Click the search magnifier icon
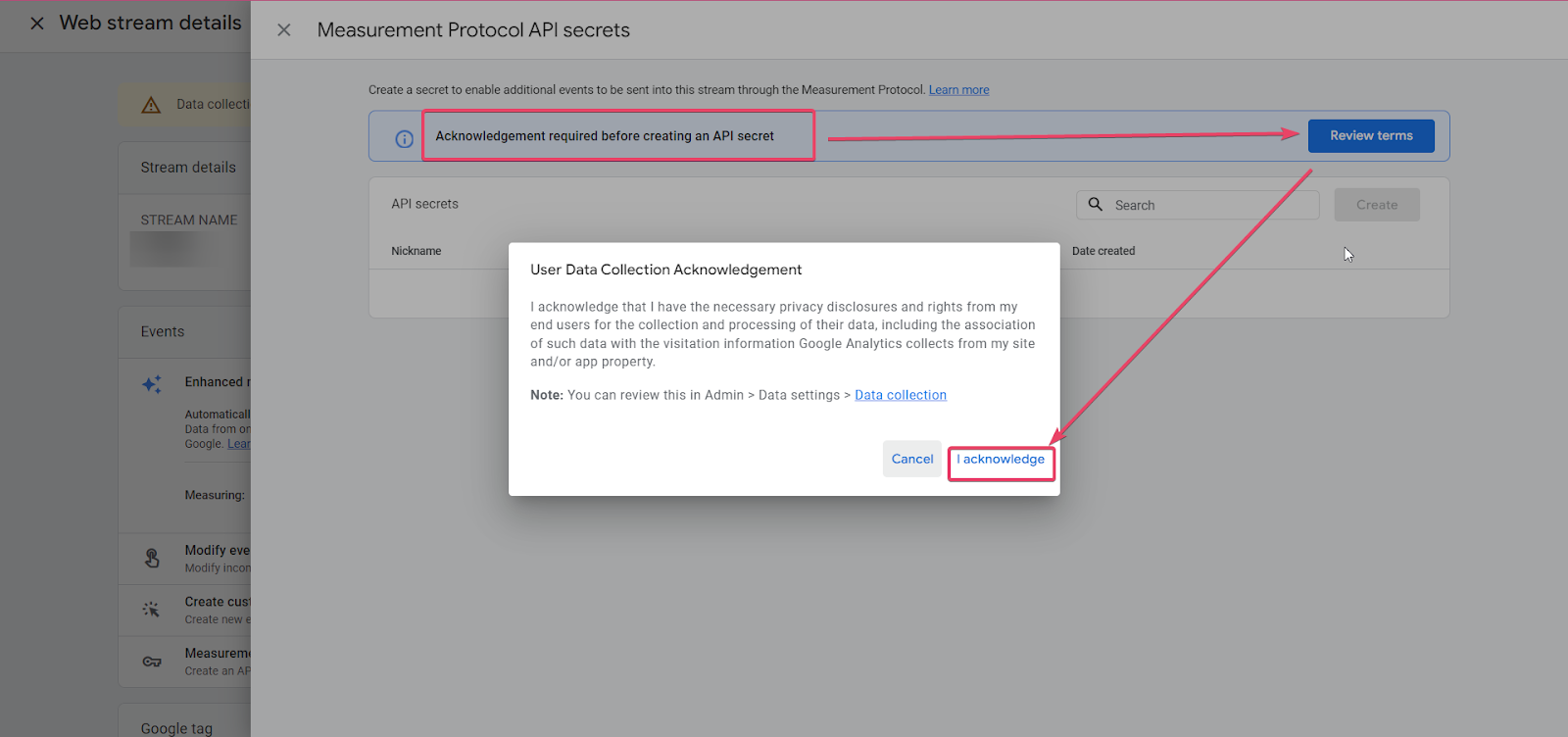Image resolution: width=1568 pixels, height=737 pixels. [1096, 205]
